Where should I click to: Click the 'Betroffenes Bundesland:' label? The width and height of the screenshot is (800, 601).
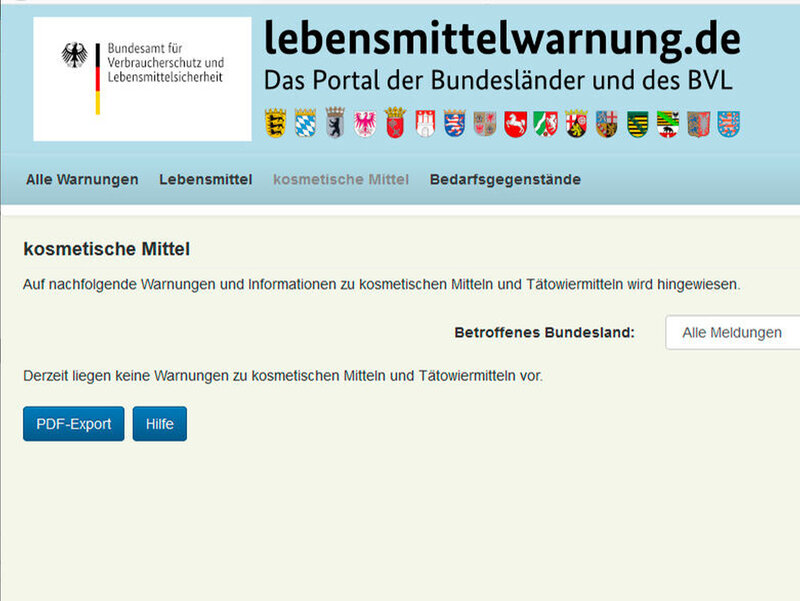click(544, 333)
